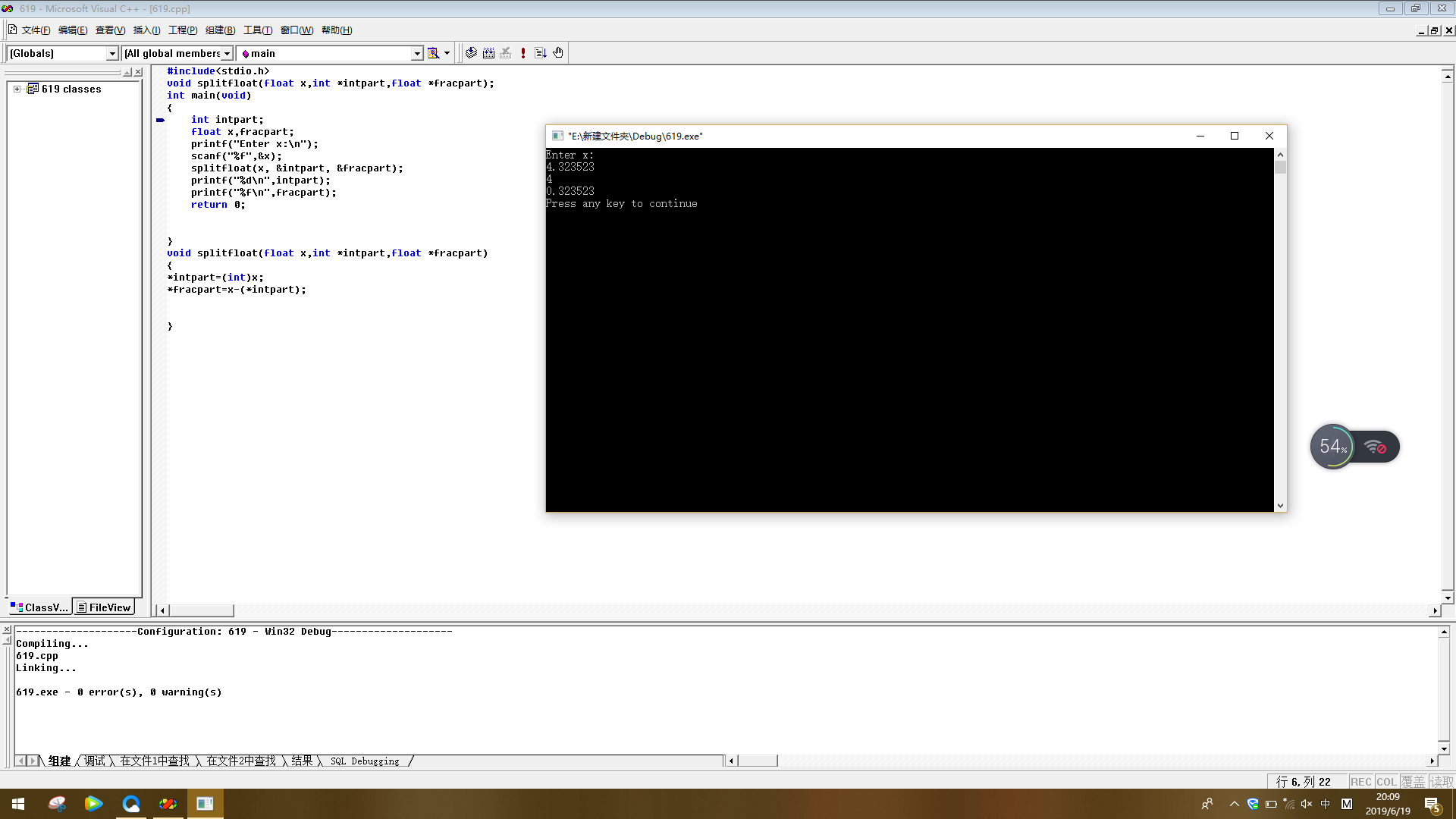The height and width of the screenshot is (819, 1456).
Task: Open the 组建(B) build menu
Action: coord(220,30)
